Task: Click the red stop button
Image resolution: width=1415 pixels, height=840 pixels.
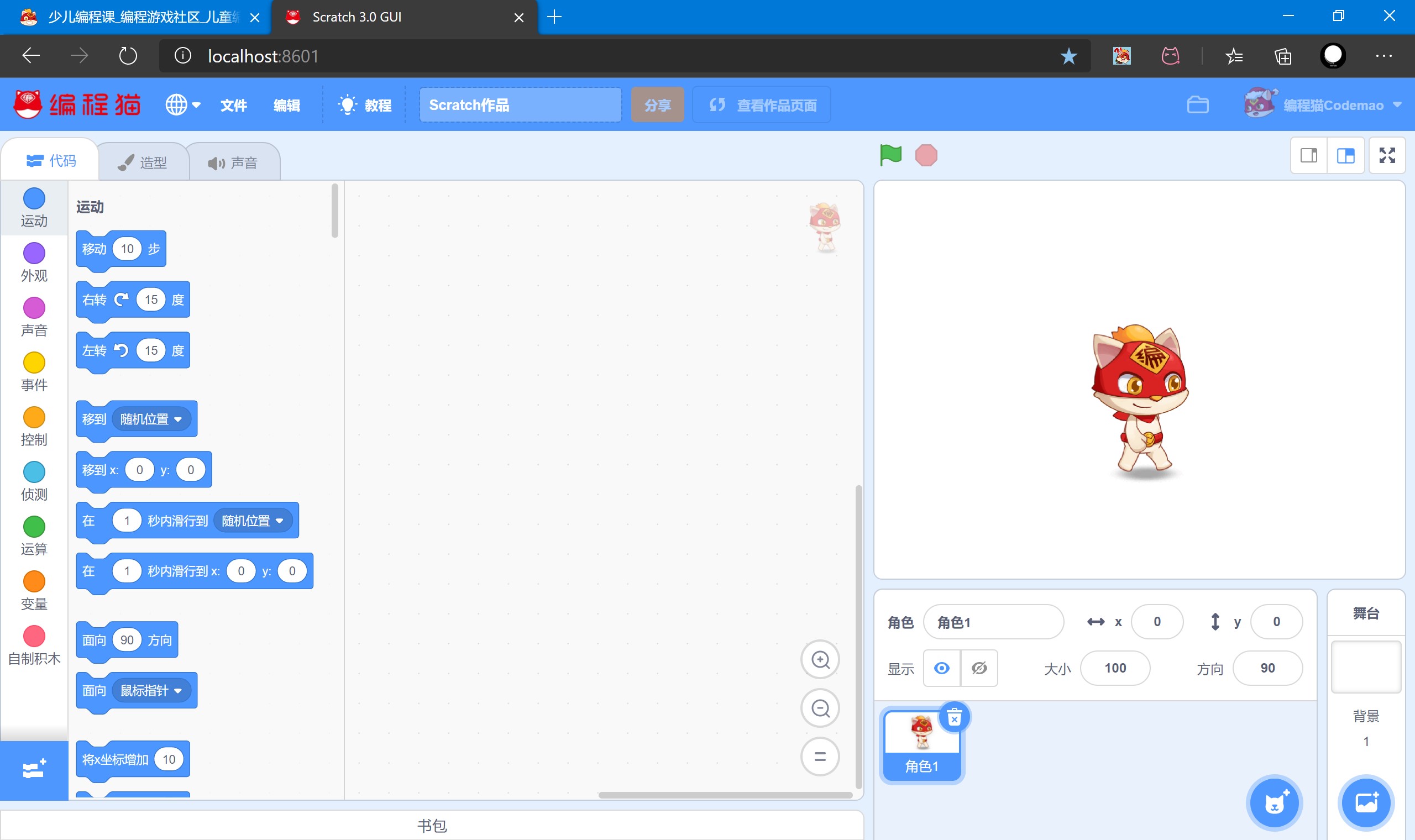Action: pos(926,155)
